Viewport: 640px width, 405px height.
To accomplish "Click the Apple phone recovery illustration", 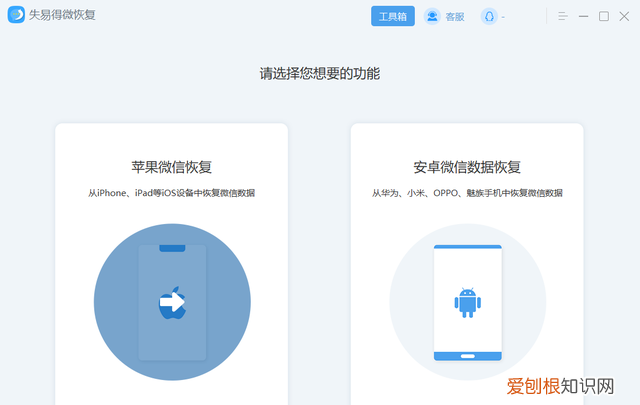I will point(172,302).
